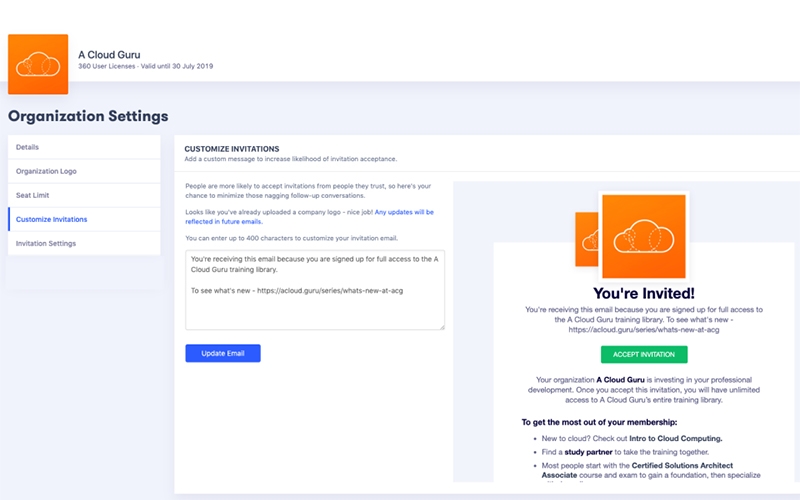The image size is (800, 500).
Task: Switch to the Seat Limit section
Action: pos(84,195)
